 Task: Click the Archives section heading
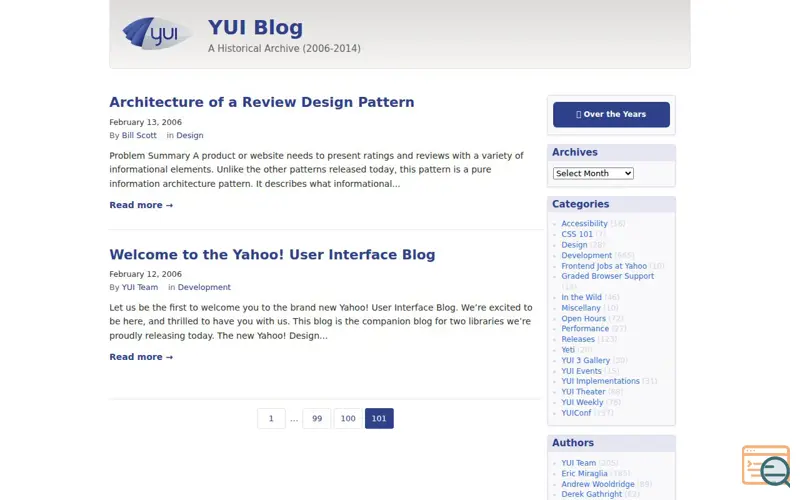[x=574, y=153]
